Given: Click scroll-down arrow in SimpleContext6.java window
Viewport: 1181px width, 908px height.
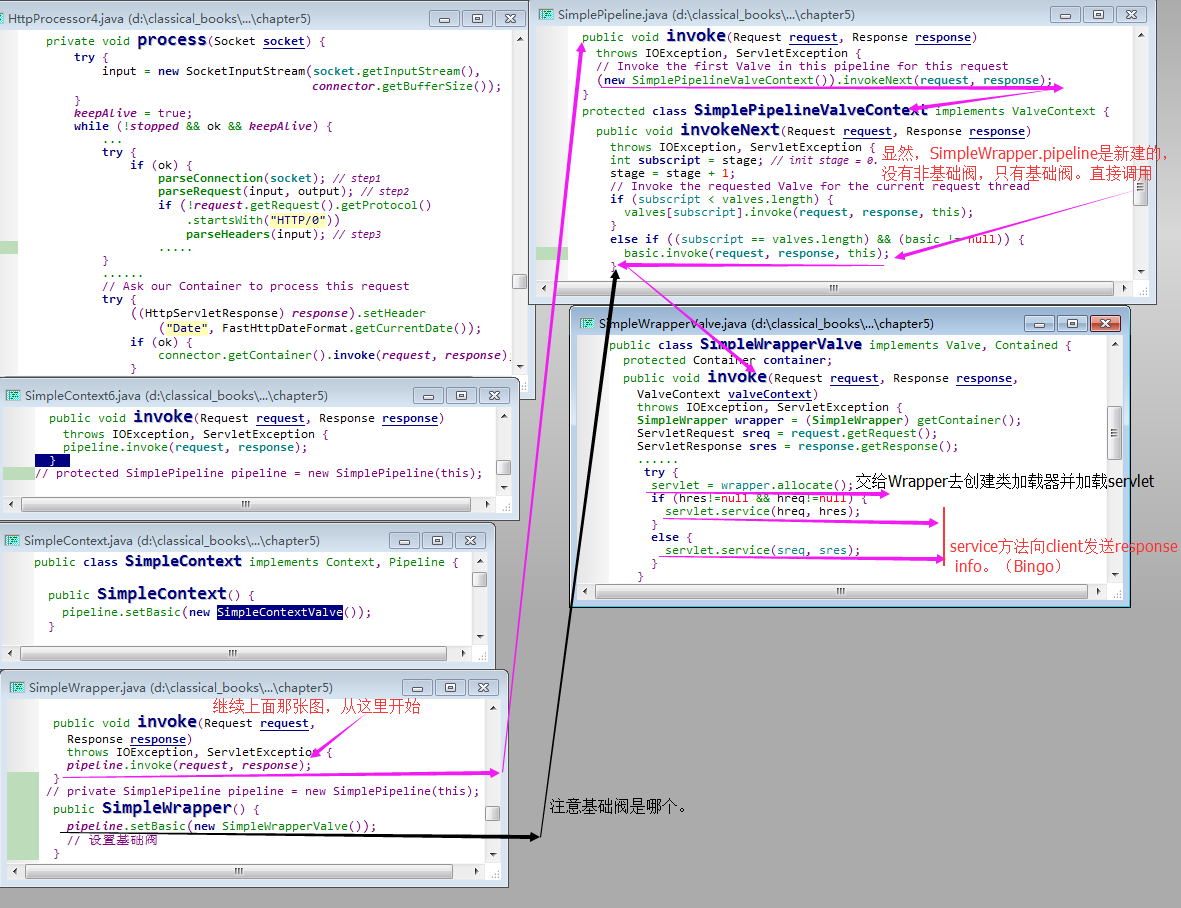Looking at the screenshot, I should coord(504,488).
